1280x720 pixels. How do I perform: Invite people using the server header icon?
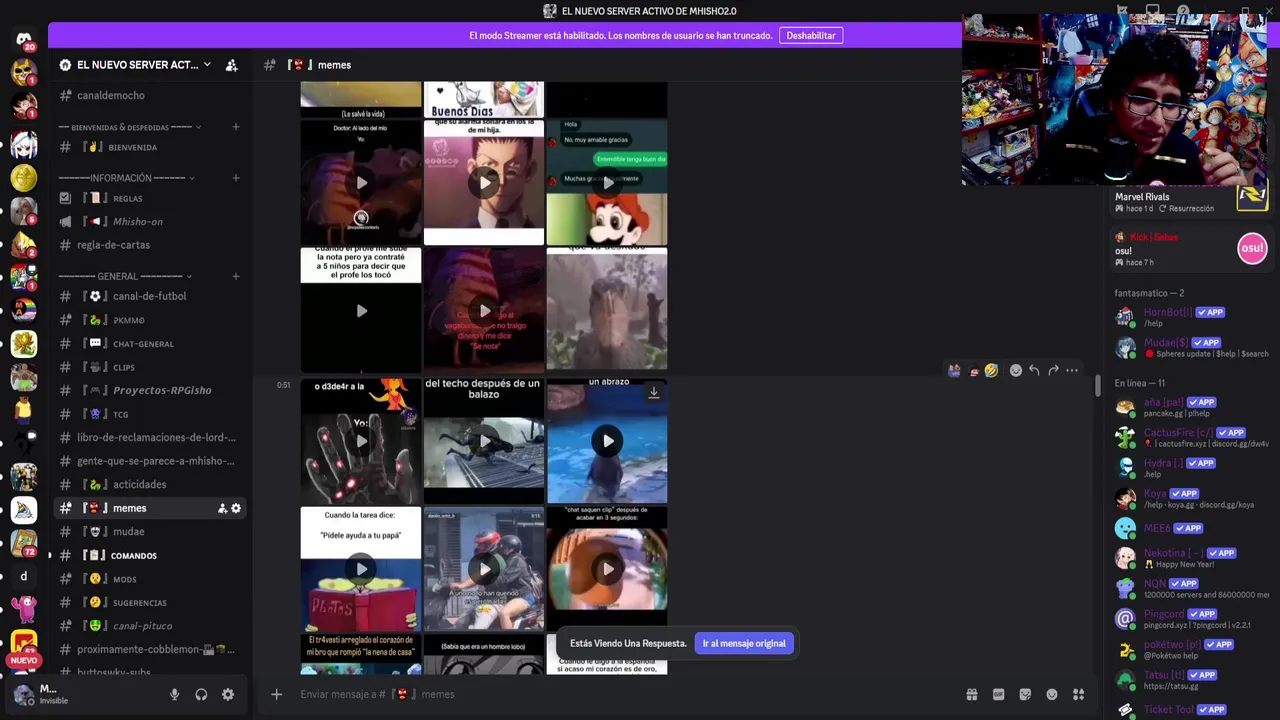(x=231, y=65)
